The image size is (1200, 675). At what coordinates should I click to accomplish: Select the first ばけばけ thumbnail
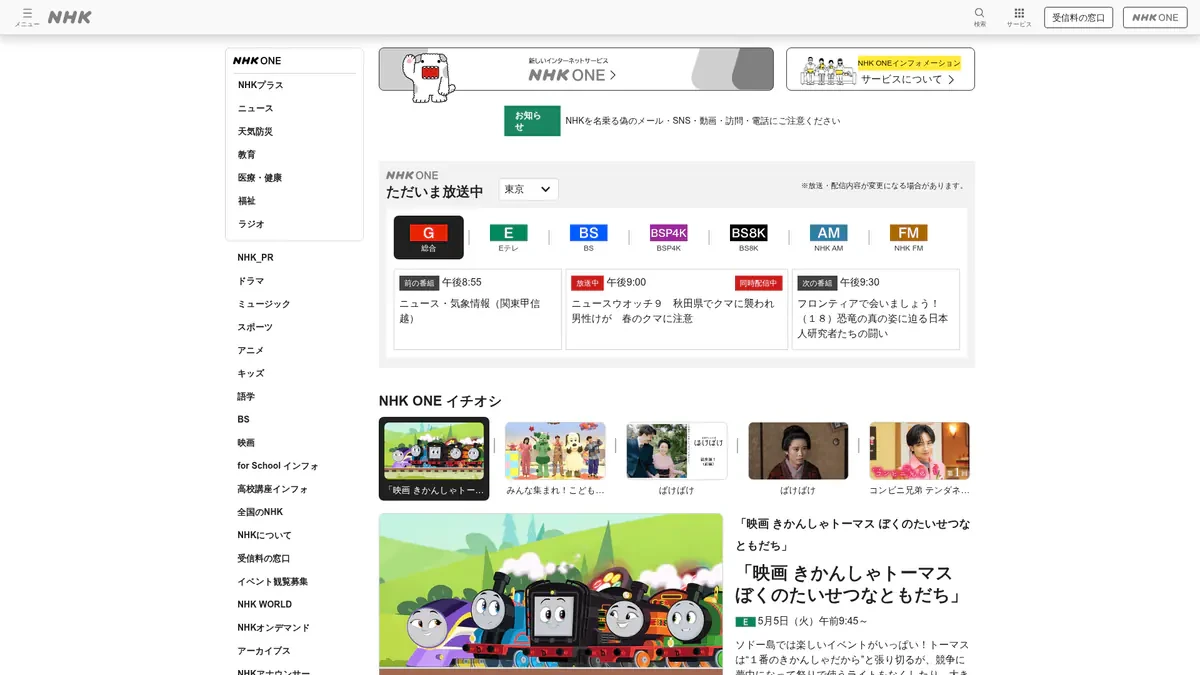tap(676, 458)
